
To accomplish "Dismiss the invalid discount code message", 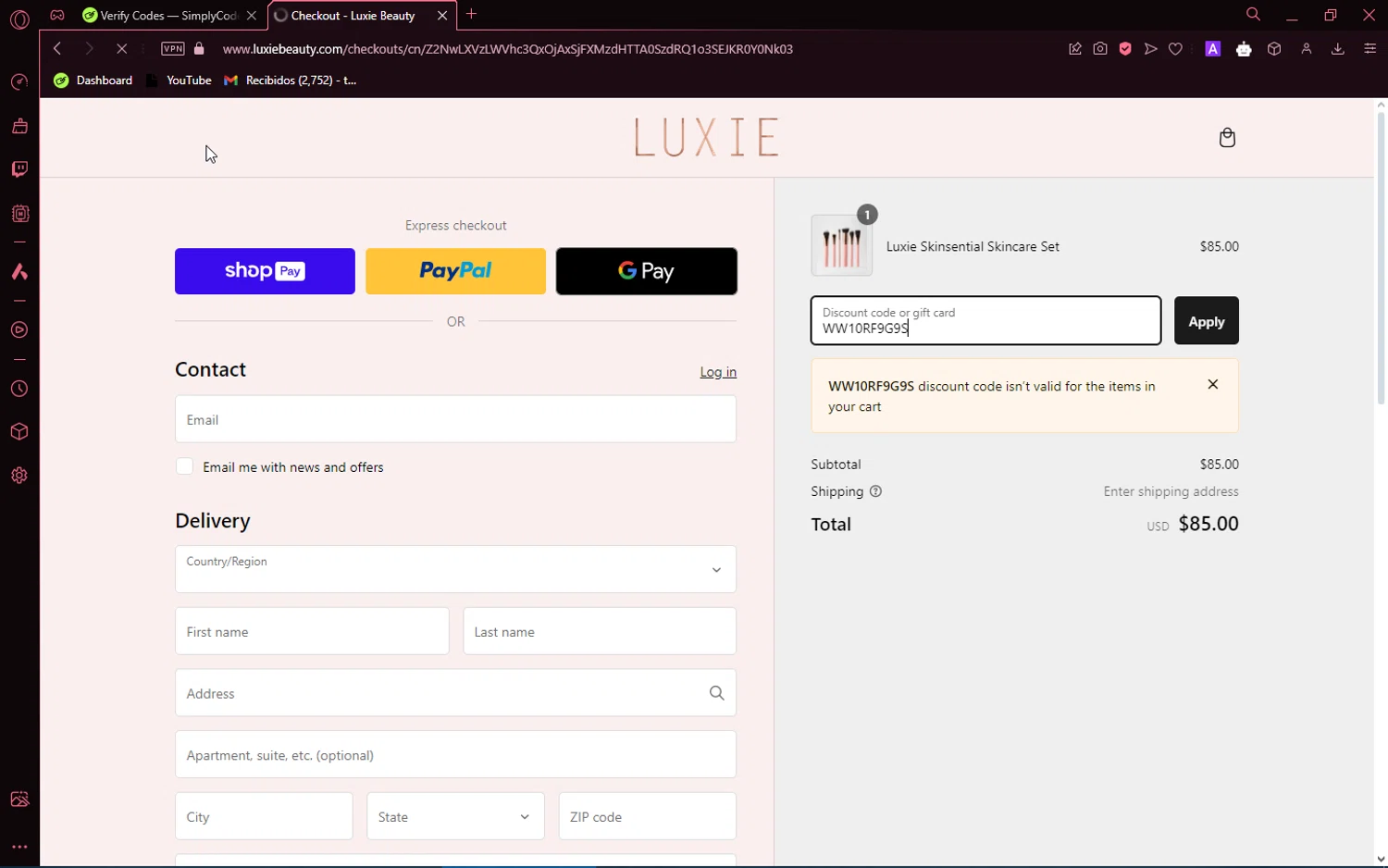I will (1213, 384).
